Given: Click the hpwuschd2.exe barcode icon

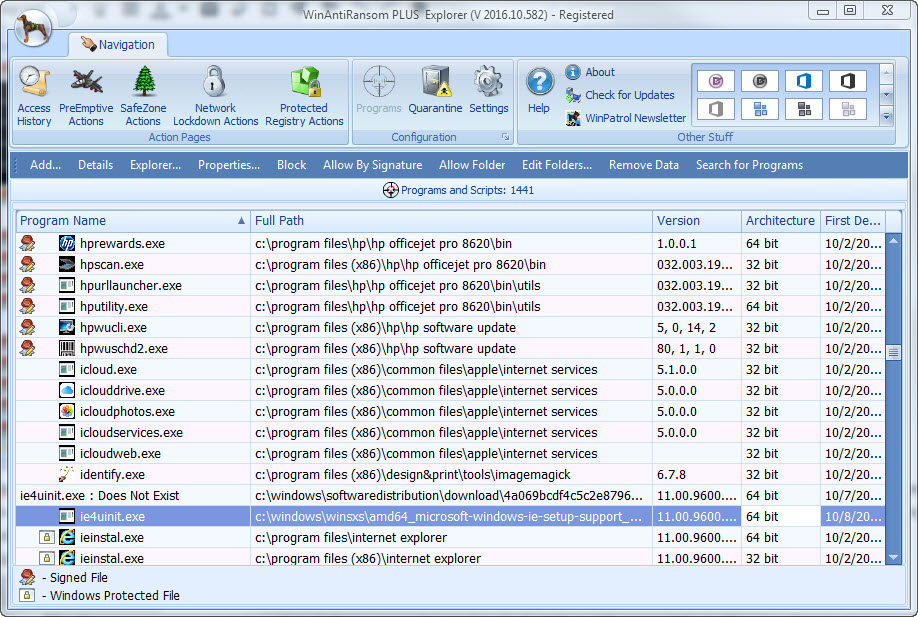Looking at the screenshot, I should click(67, 348).
